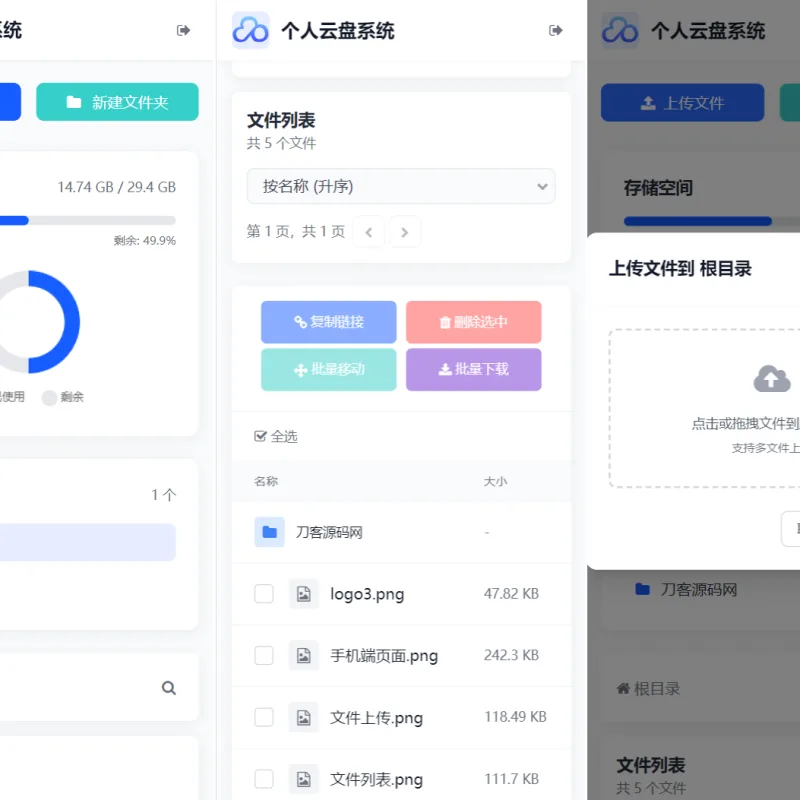Click the 新建文件夹 button in the left panel
The width and height of the screenshot is (800, 800).
coord(117,102)
